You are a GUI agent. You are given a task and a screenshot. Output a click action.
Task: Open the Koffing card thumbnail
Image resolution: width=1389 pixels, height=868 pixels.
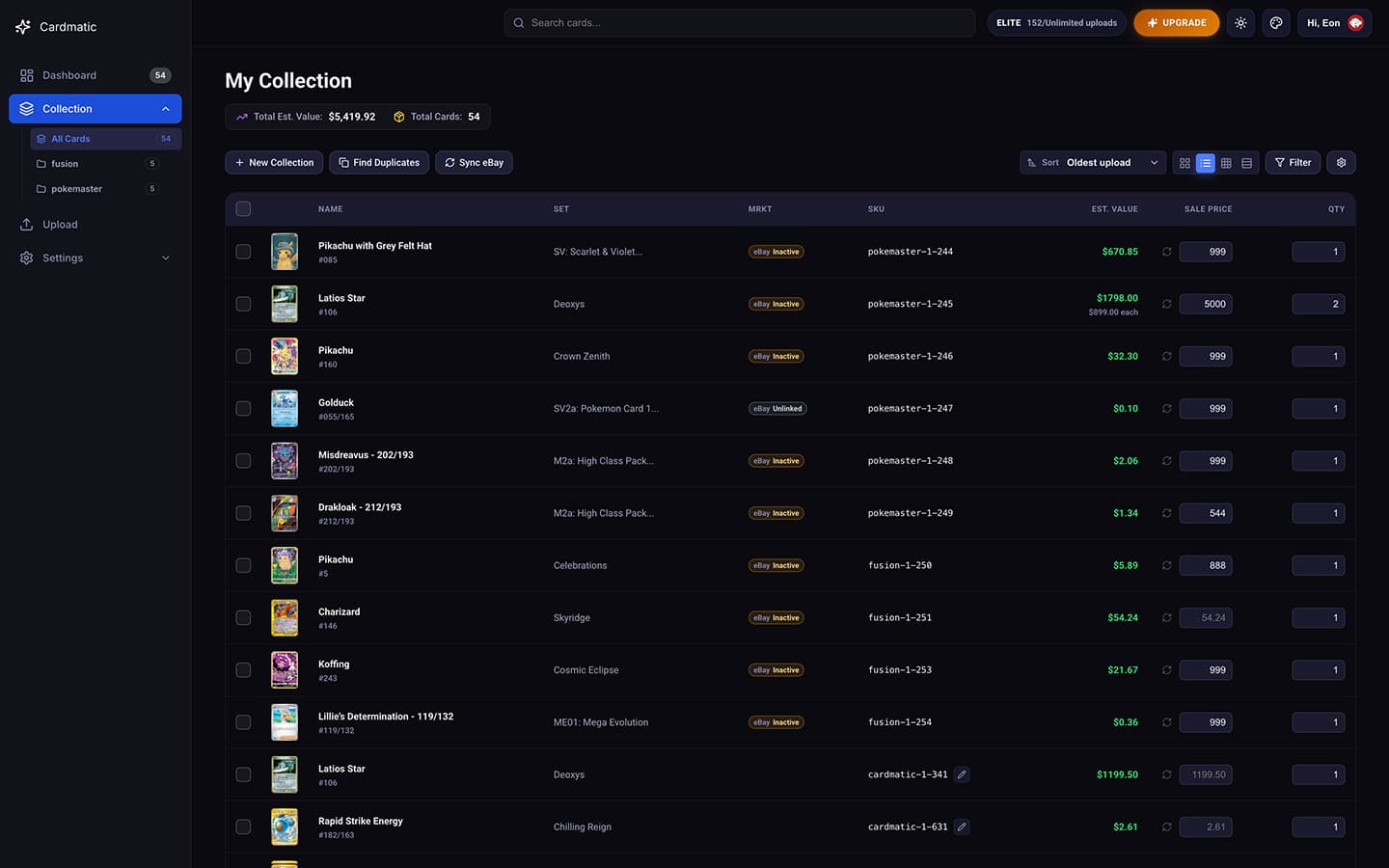(285, 670)
